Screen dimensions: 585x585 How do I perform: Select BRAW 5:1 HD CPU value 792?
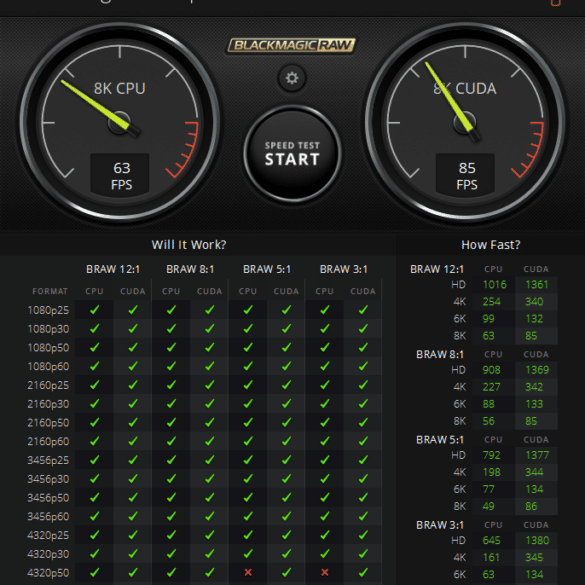click(x=491, y=455)
